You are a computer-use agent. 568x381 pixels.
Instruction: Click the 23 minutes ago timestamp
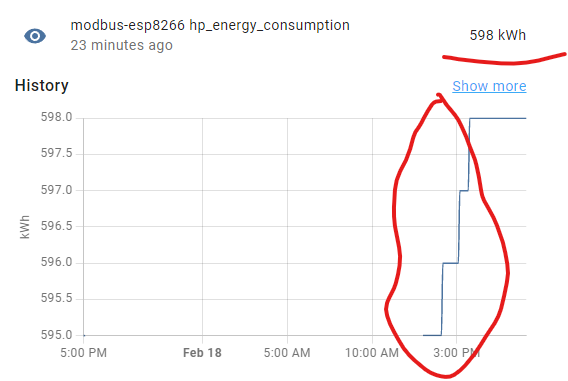click(121, 45)
